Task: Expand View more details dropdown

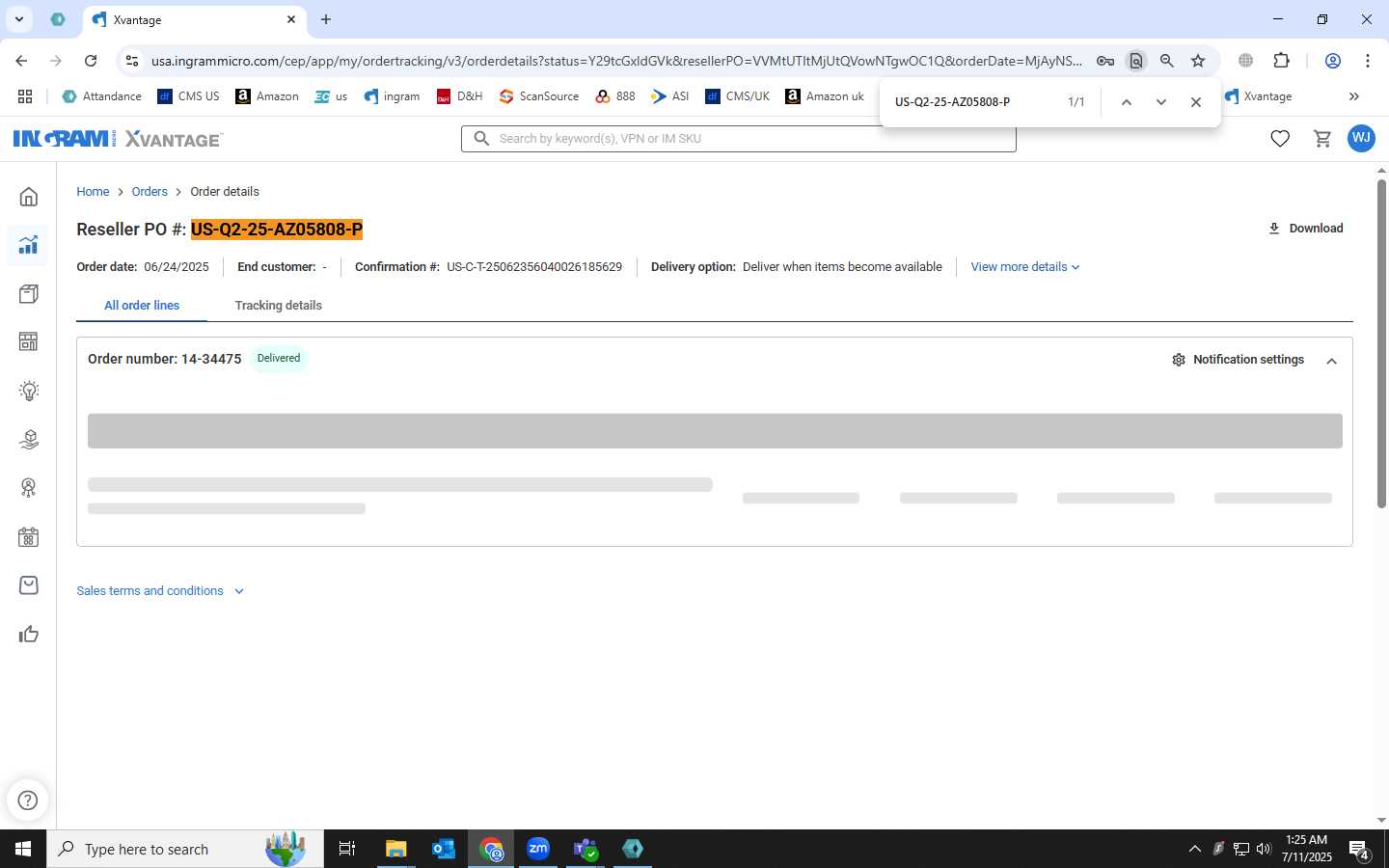Action: [x=1024, y=267]
